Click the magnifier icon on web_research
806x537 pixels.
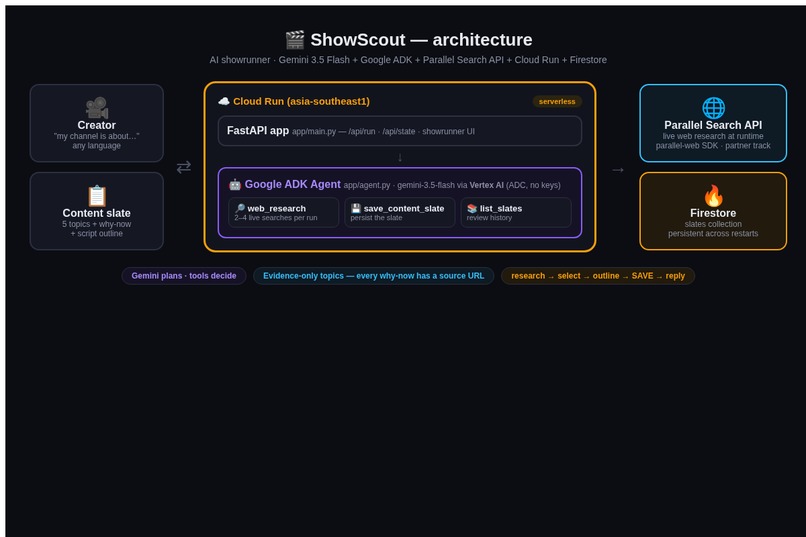click(x=240, y=208)
